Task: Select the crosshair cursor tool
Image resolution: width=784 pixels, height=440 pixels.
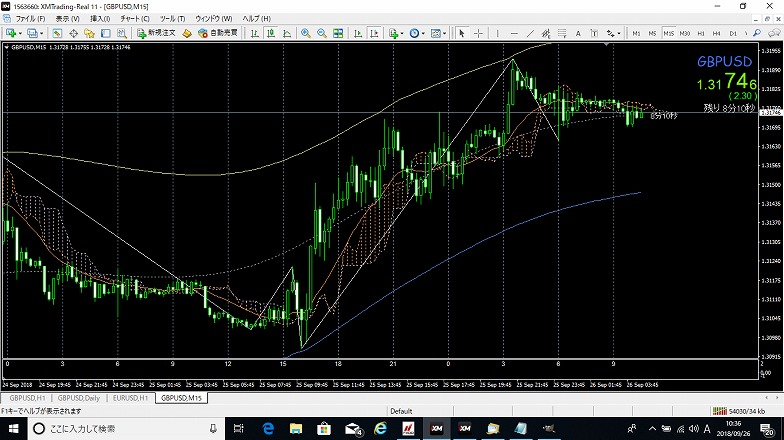Action: [479, 33]
